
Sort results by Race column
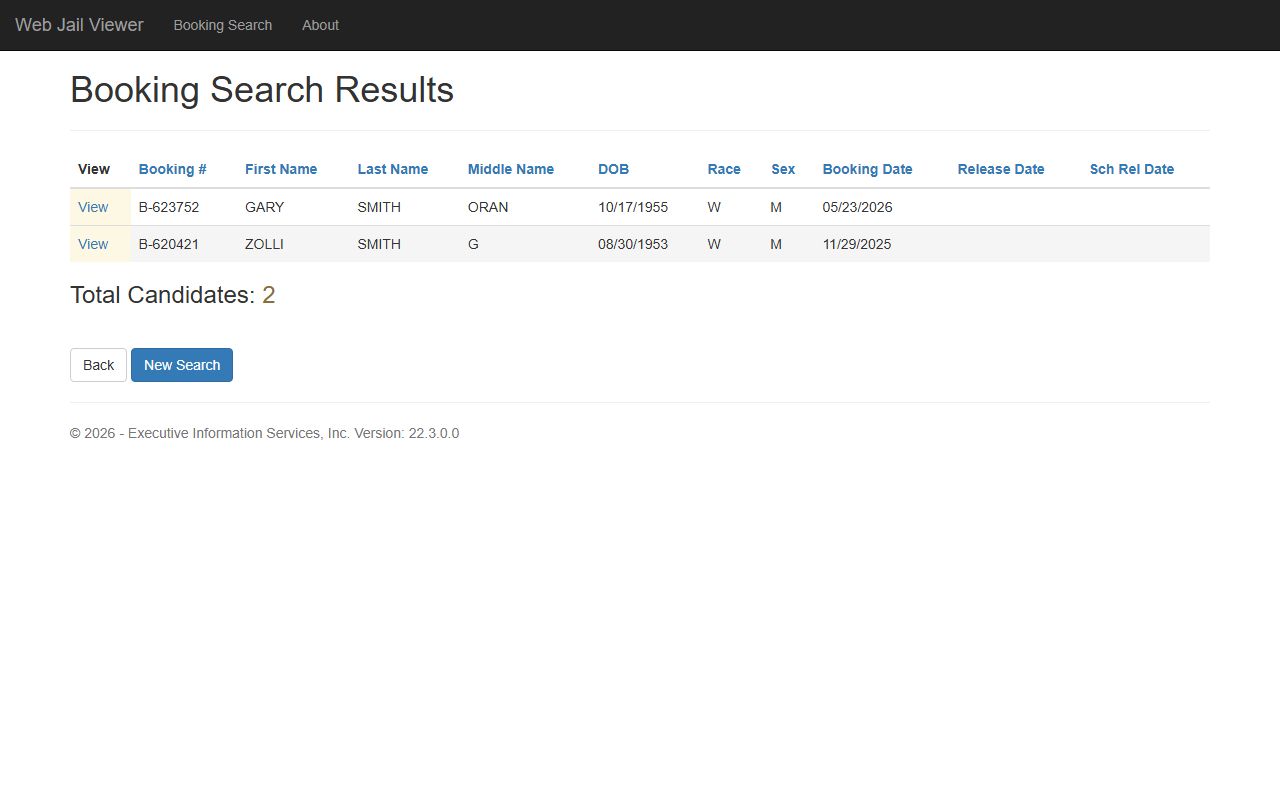click(724, 169)
